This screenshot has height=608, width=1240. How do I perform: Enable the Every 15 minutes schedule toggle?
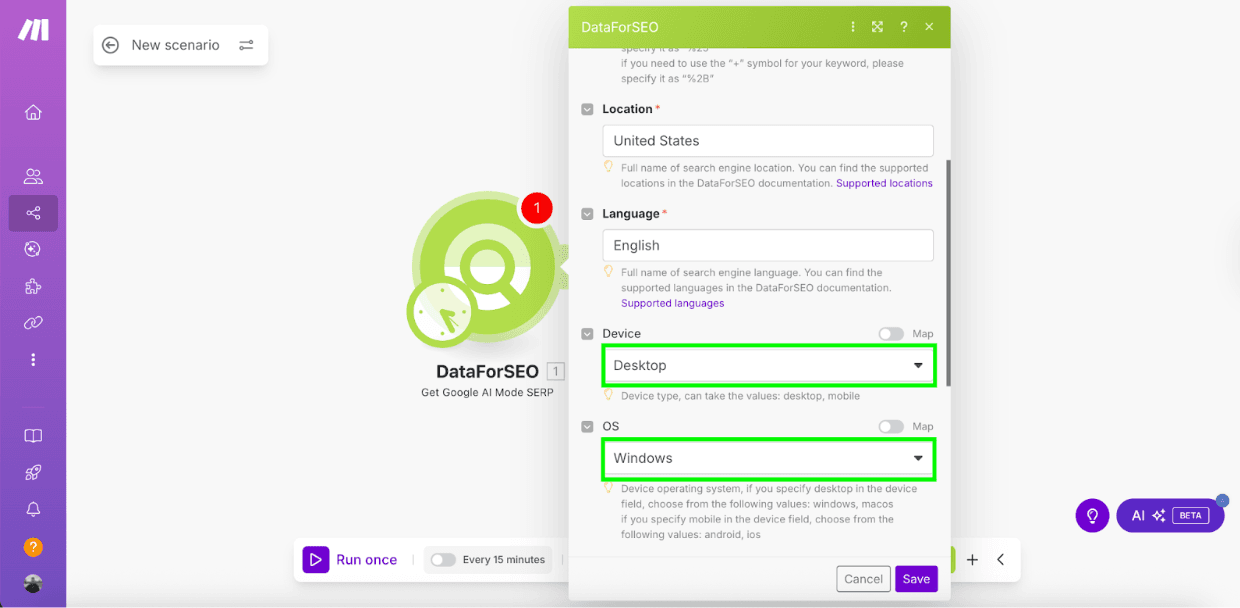click(x=443, y=559)
